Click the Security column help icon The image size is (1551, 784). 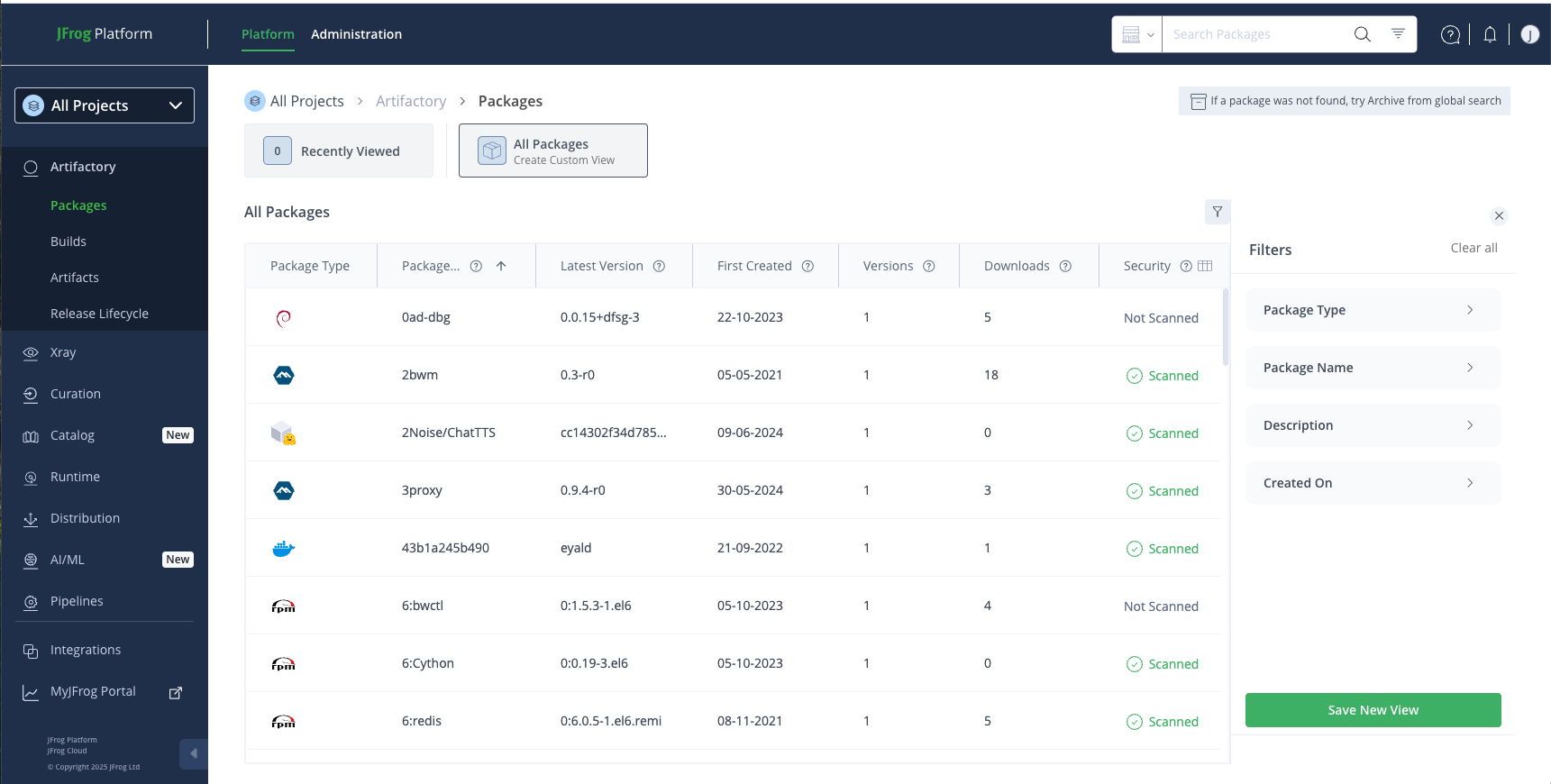1186,266
